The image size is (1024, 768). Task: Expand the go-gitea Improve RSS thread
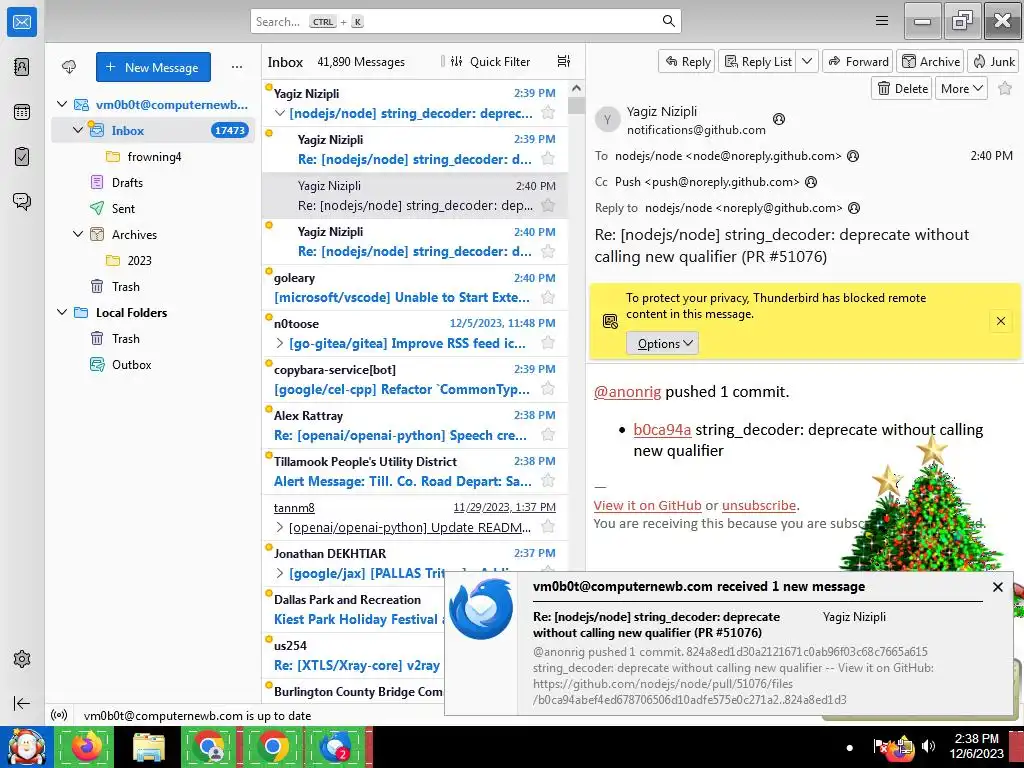[x=280, y=343]
